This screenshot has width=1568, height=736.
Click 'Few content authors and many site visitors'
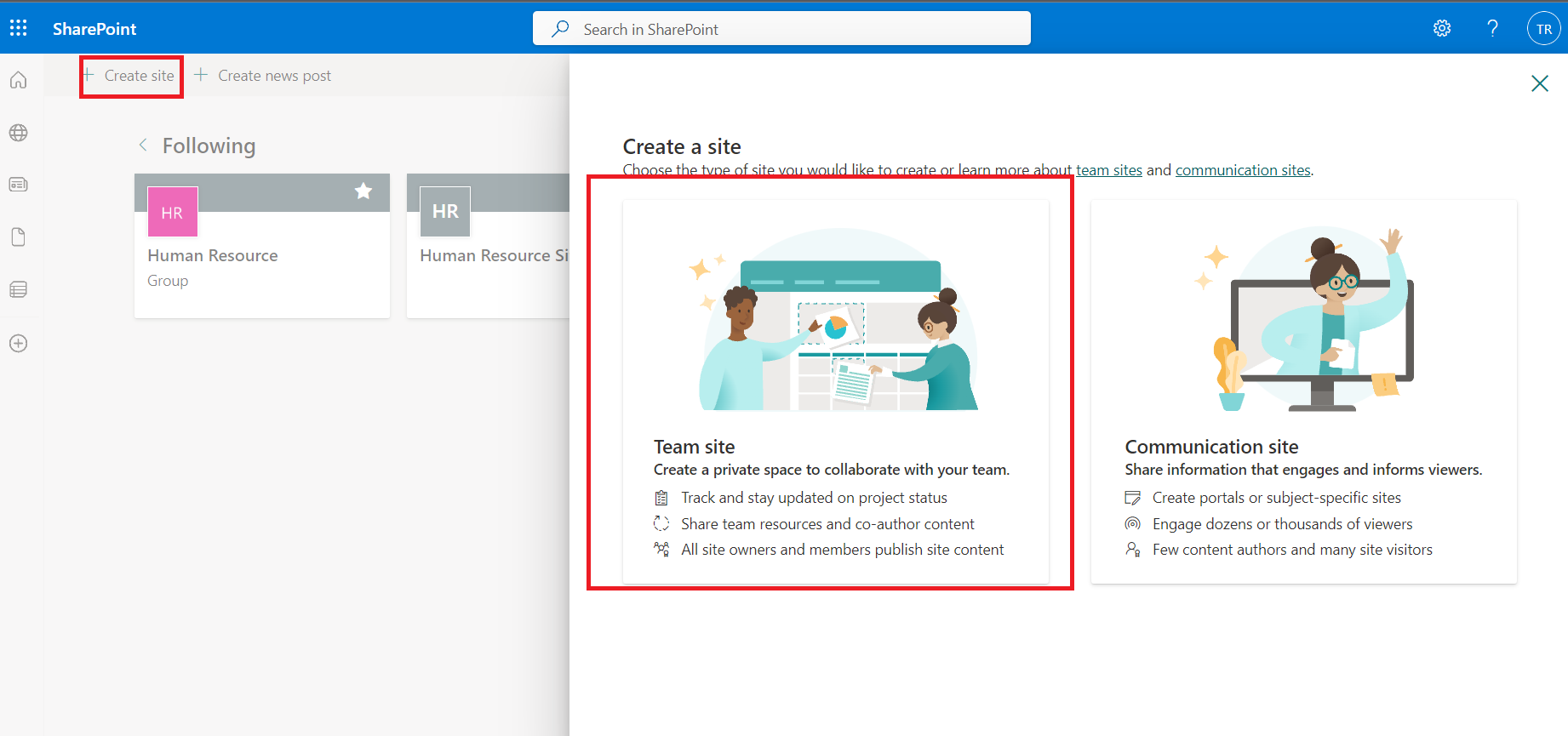tap(1292, 550)
